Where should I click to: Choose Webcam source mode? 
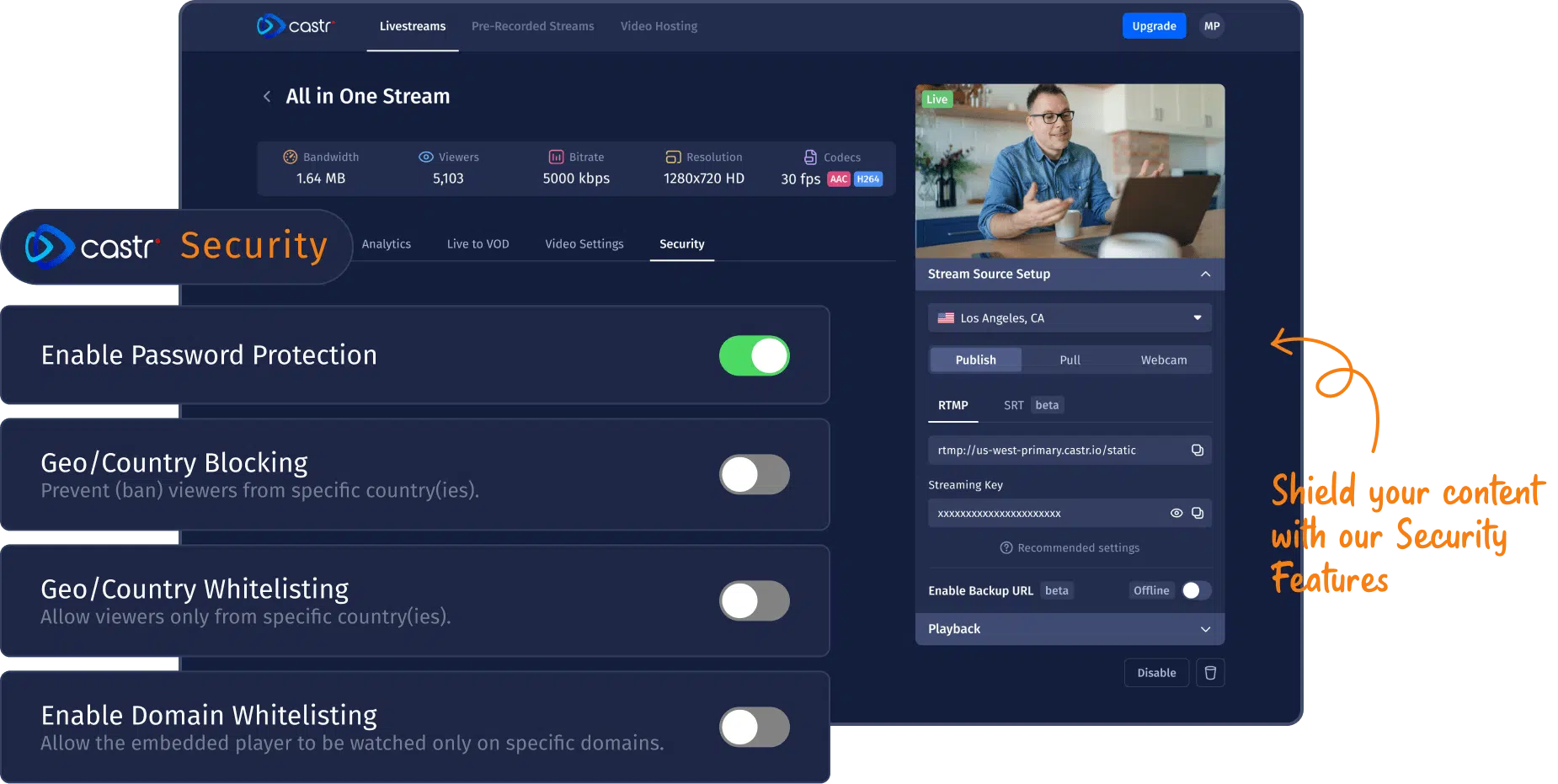[x=1164, y=360]
